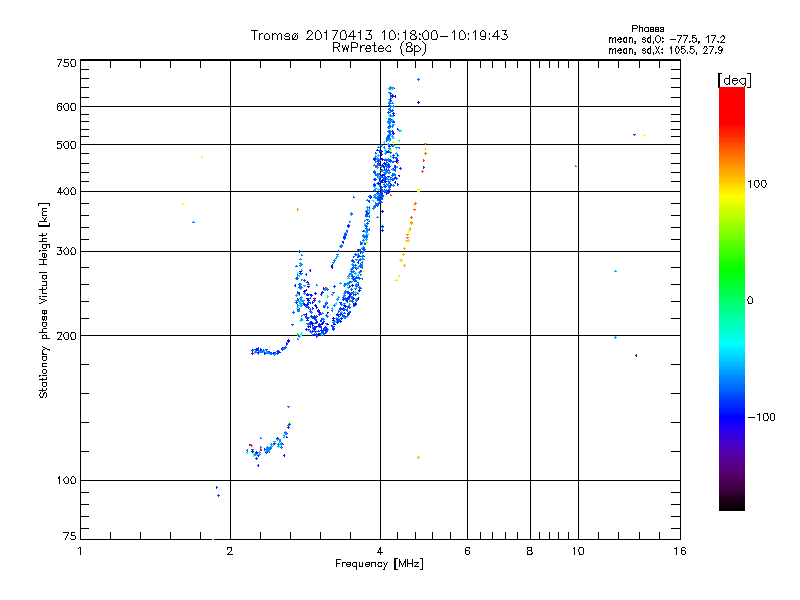Click the 1 MHz frequency tick label
Viewport: 800px width, 600px height.
(x=80, y=551)
